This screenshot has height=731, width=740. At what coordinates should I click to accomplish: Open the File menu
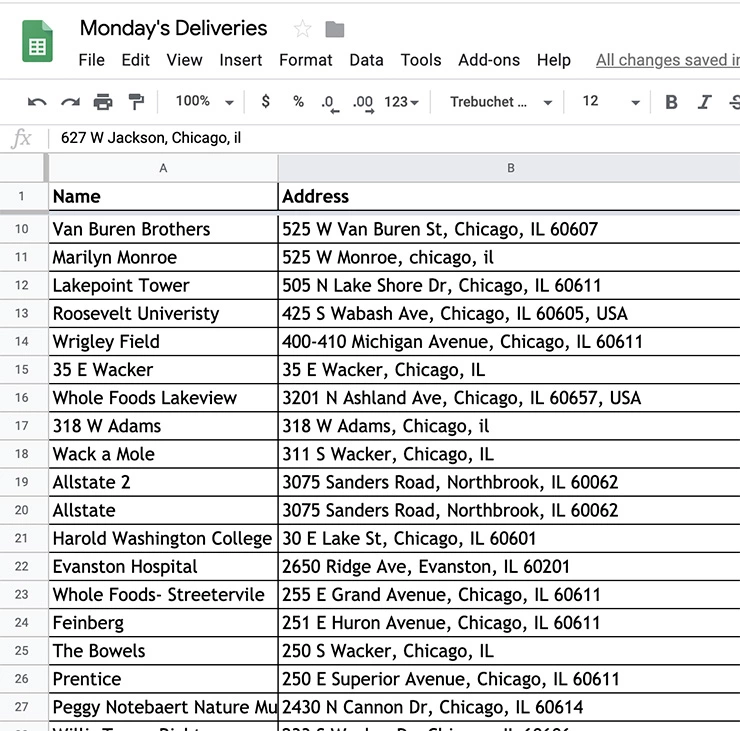92,60
